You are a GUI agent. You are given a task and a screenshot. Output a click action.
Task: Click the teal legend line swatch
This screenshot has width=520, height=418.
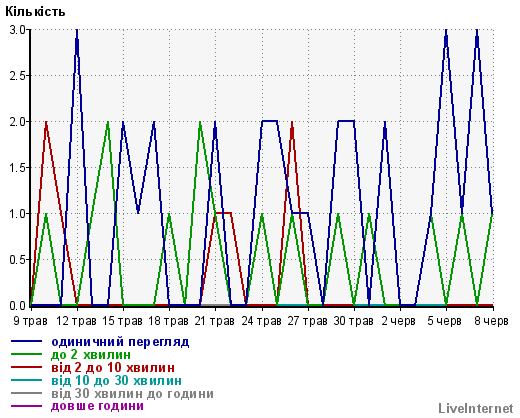pyautogui.click(x=26, y=380)
